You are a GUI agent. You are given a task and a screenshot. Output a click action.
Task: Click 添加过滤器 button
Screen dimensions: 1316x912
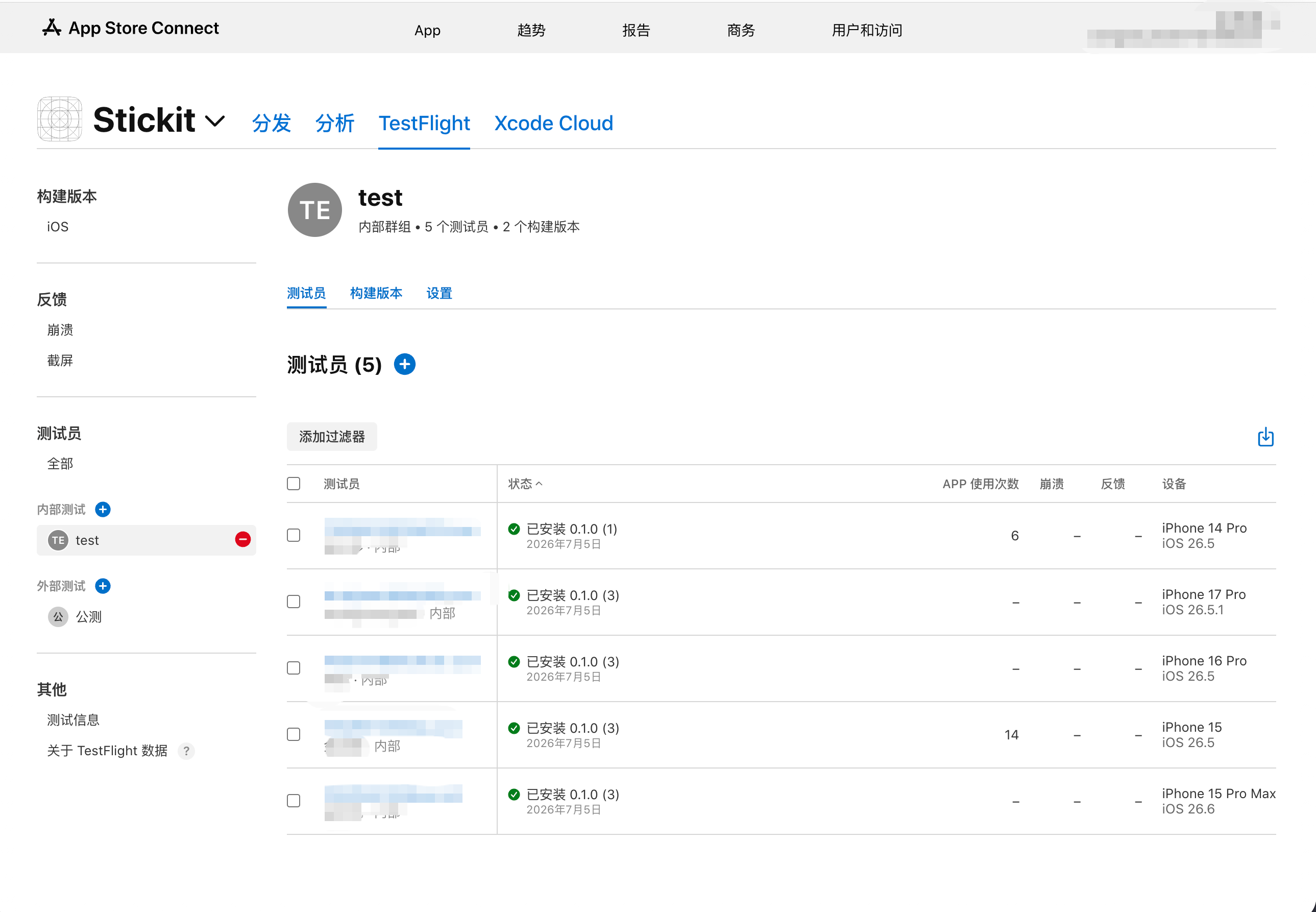[332, 437]
